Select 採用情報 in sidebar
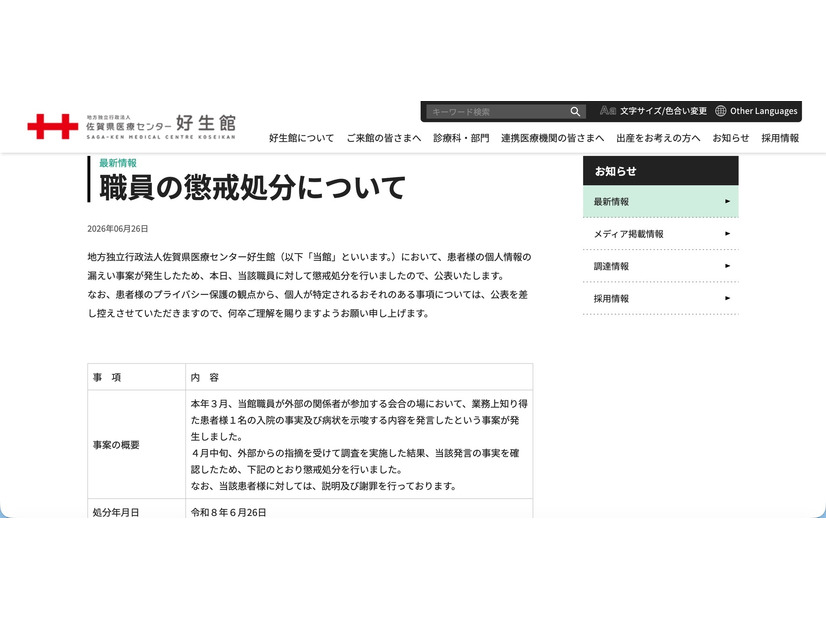This screenshot has width=826, height=620. coord(661,299)
